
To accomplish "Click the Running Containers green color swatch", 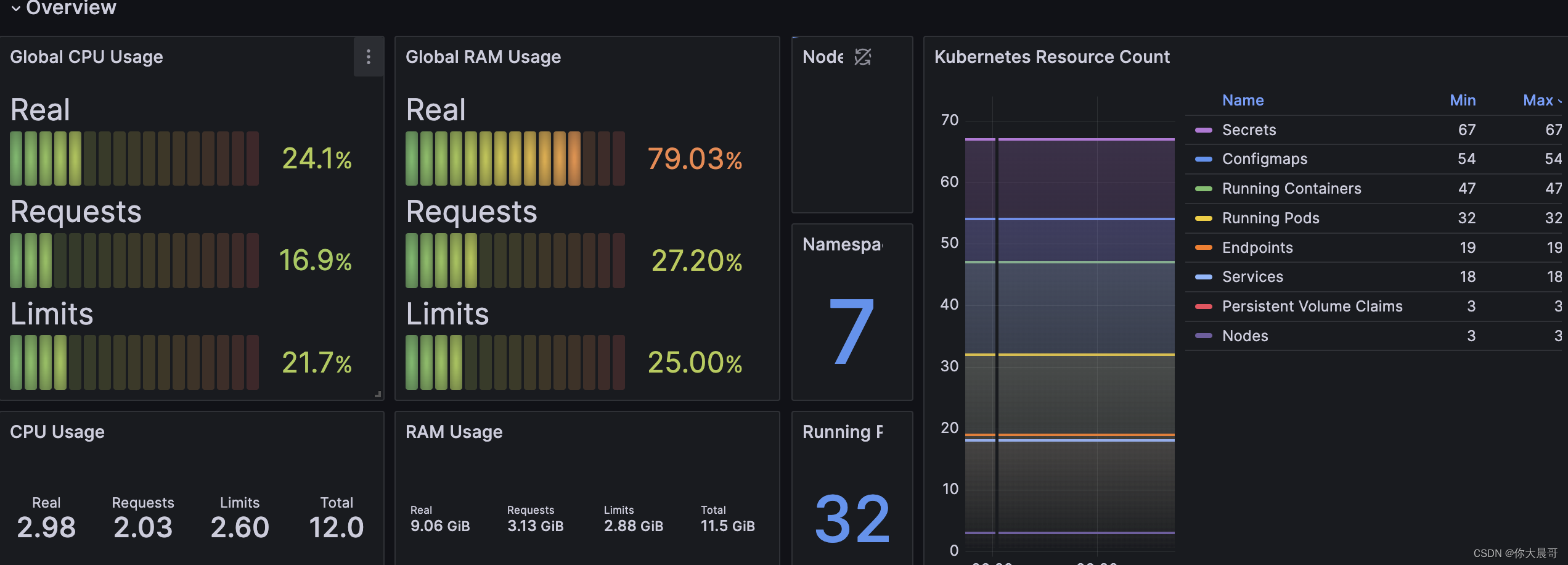I will (1203, 189).
